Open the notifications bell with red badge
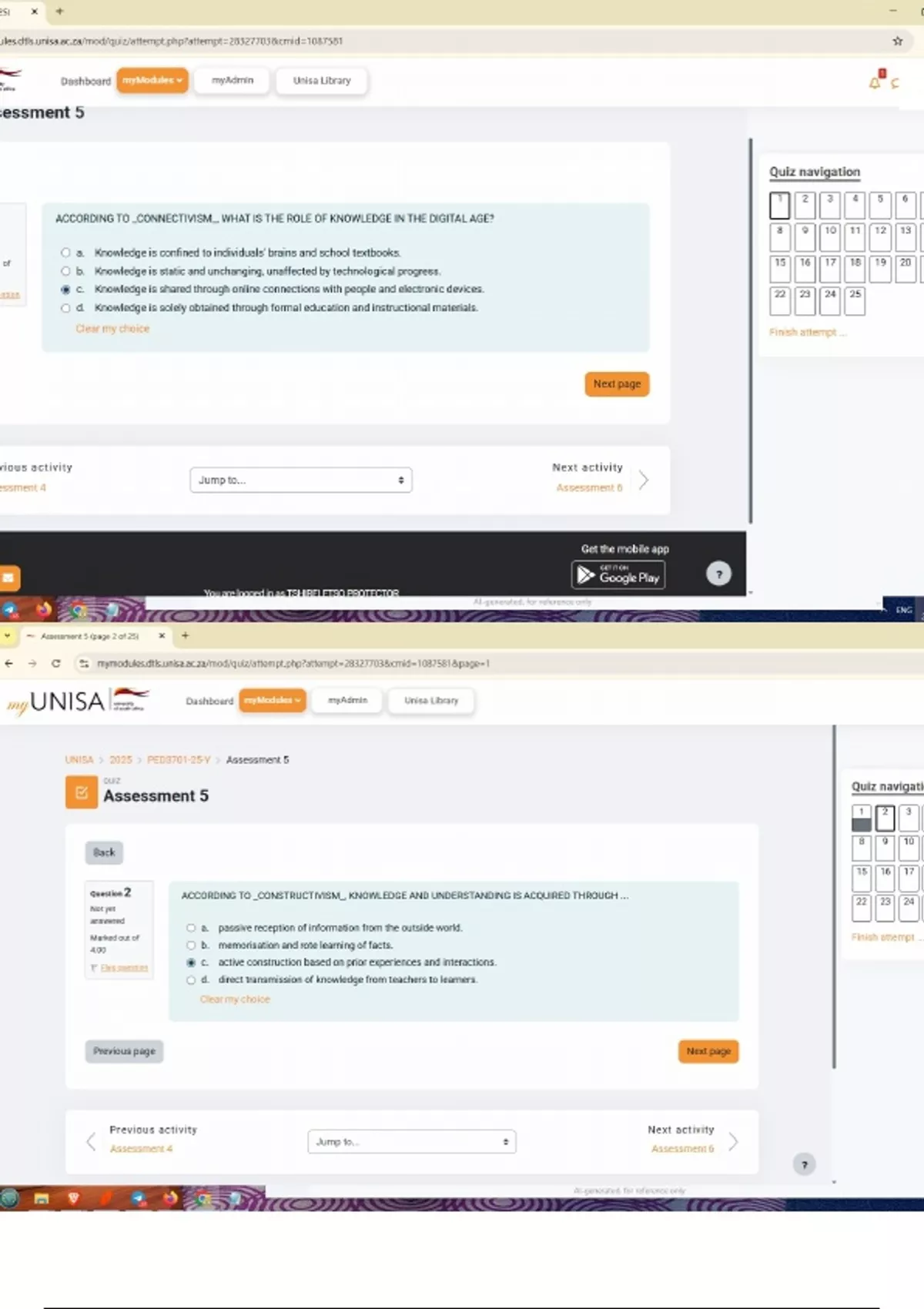 (x=875, y=82)
